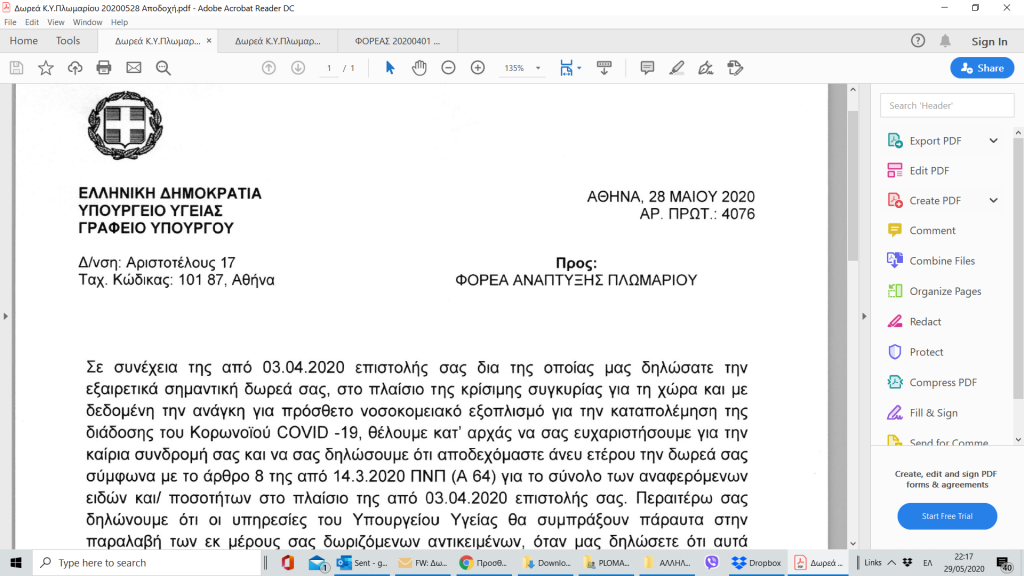Select the highlight text pen tool
This screenshot has width=1024, height=576.
pos(677,68)
